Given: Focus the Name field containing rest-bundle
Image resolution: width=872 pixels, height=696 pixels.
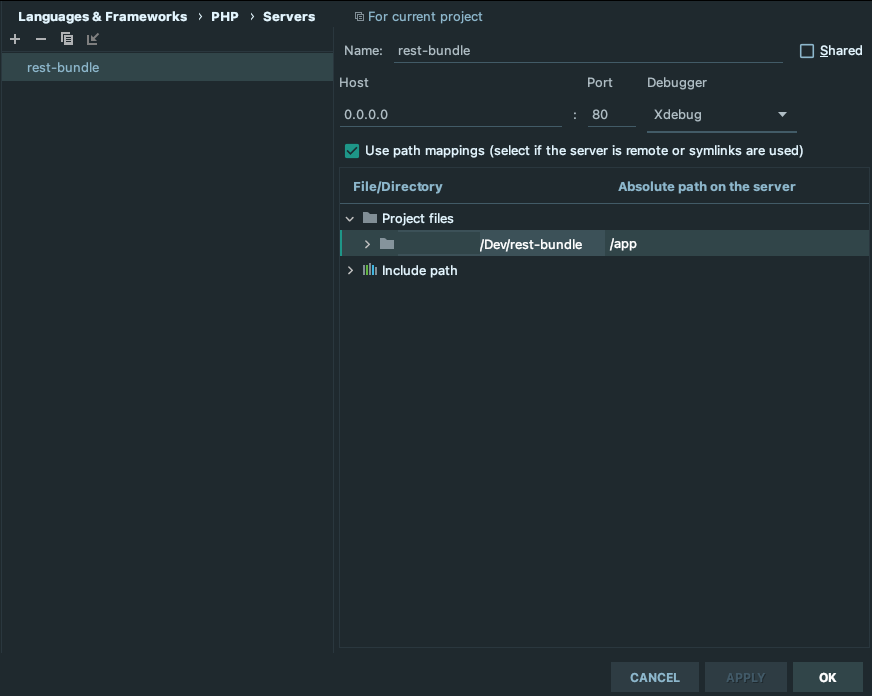Looking at the screenshot, I should (588, 51).
